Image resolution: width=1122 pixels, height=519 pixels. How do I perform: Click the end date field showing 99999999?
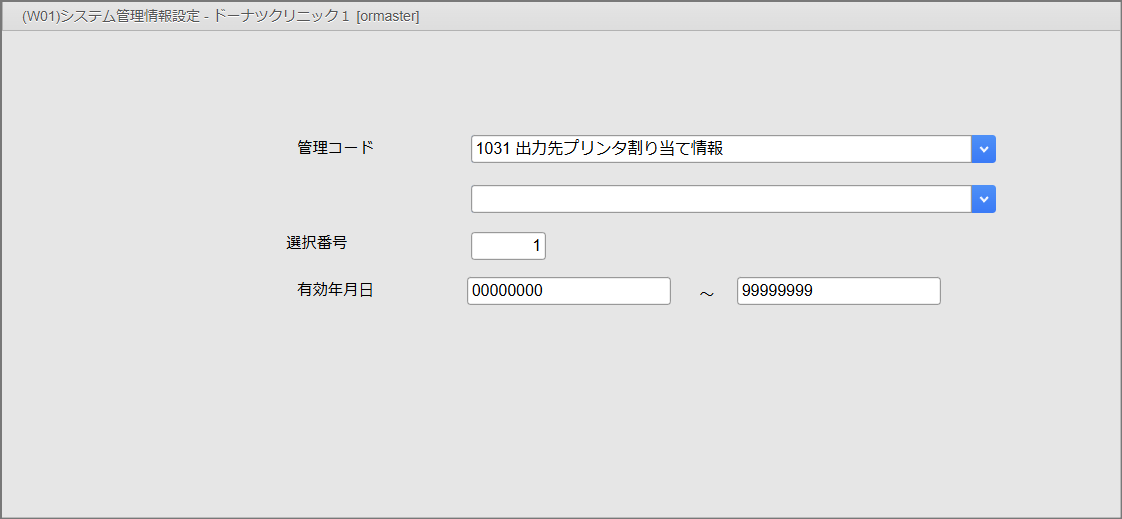click(x=838, y=291)
